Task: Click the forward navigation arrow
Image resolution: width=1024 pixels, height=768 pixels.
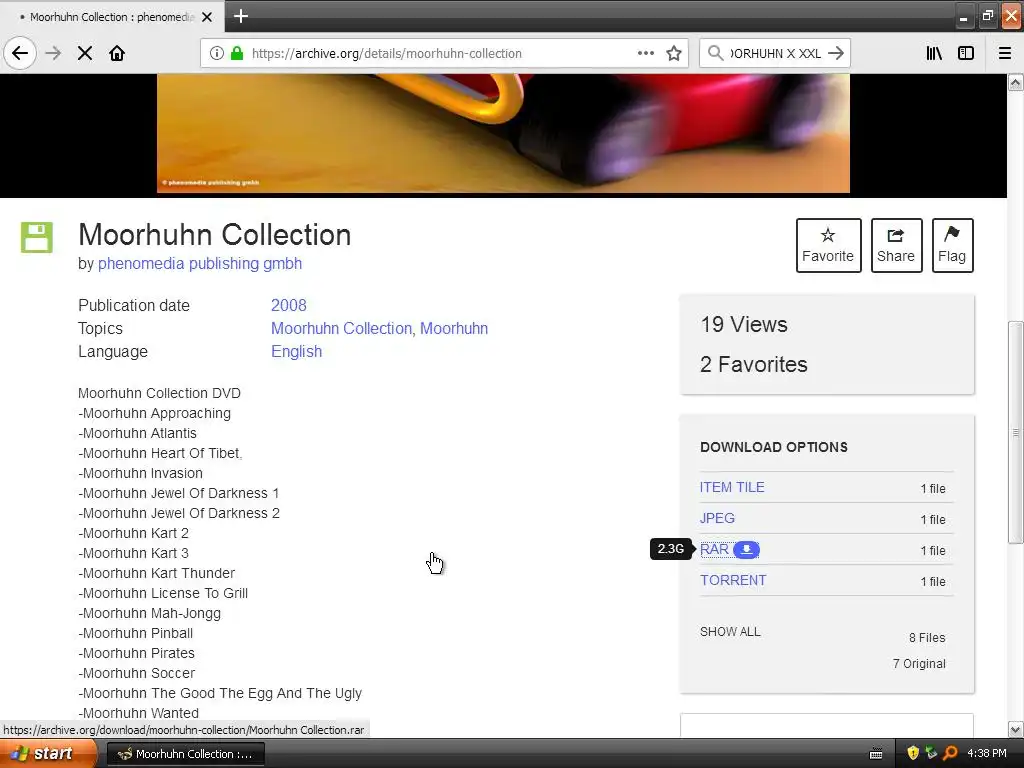Action: [x=54, y=53]
